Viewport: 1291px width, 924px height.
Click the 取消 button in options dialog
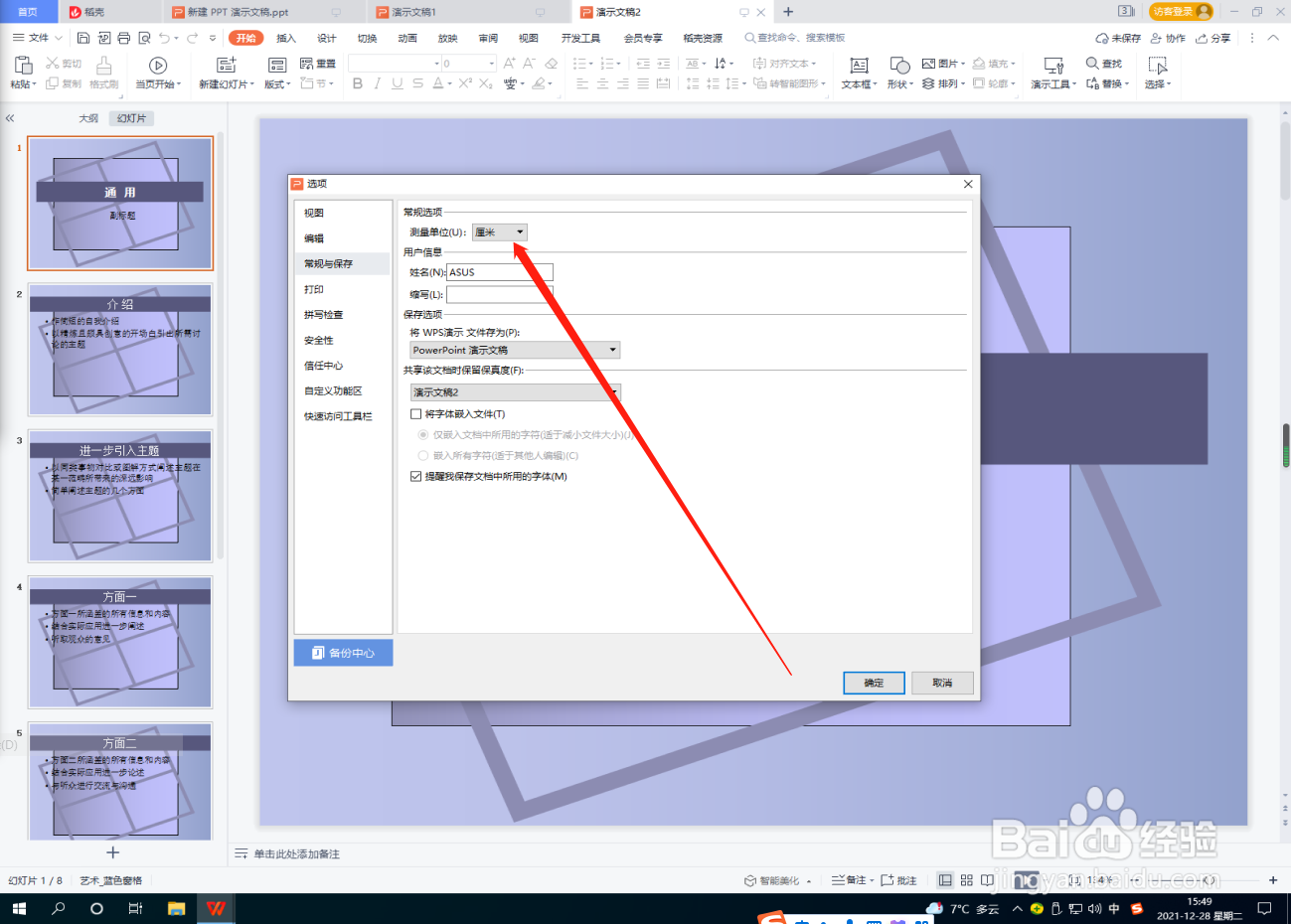[x=942, y=683]
